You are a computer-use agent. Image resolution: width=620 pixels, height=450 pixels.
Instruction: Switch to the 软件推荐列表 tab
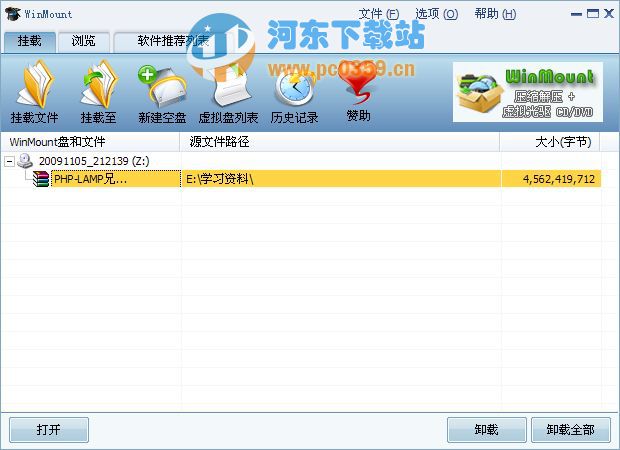point(173,41)
